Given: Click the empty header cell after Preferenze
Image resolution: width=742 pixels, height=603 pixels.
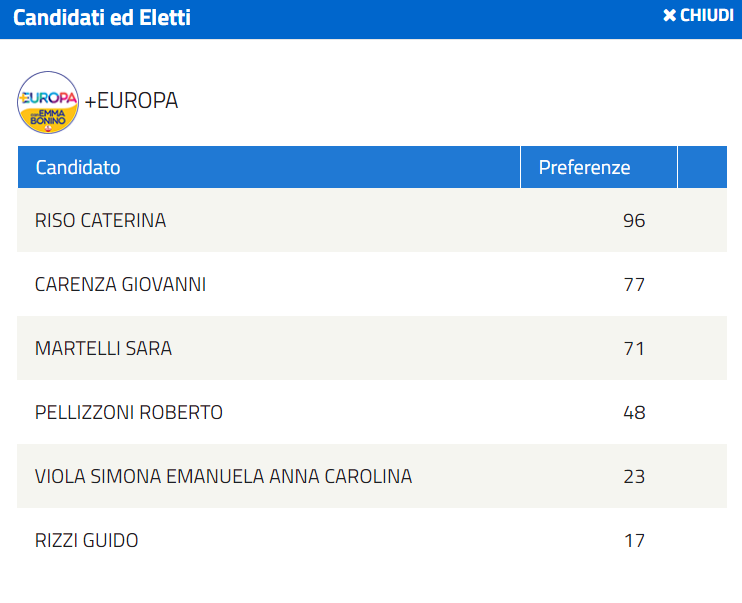Looking at the screenshot, I should pyautogui.click(x=702, y=167).
